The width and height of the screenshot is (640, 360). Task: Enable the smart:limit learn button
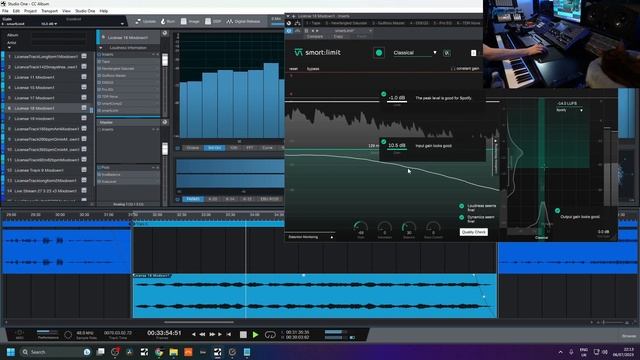click(x=379, y=53)
